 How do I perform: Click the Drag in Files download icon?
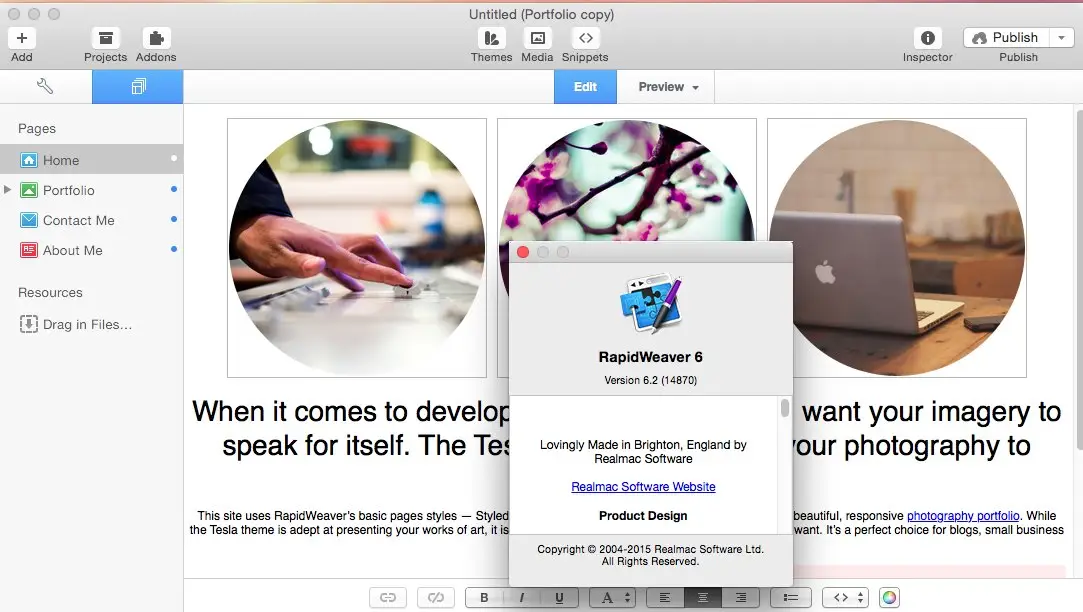point(28,324)
